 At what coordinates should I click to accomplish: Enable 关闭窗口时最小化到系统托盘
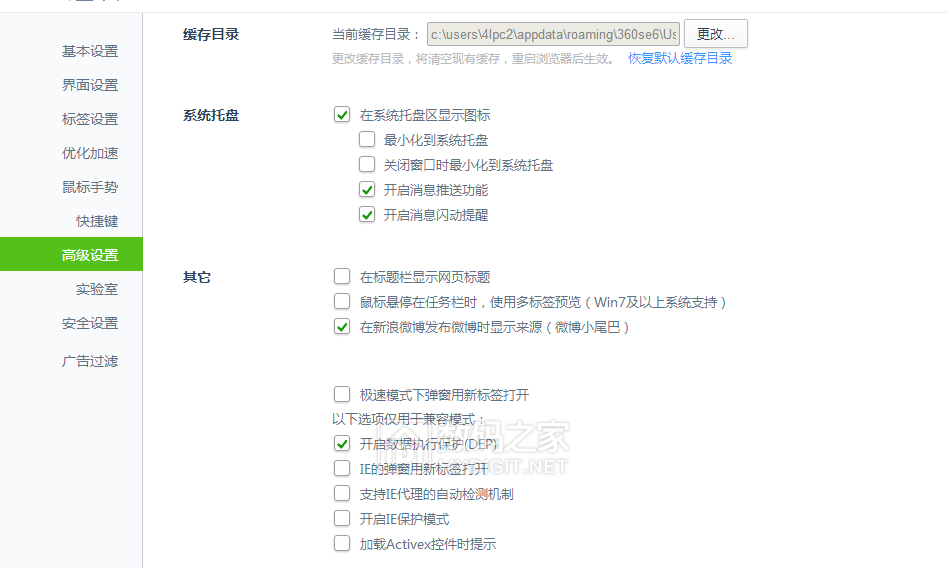(367, 164)
